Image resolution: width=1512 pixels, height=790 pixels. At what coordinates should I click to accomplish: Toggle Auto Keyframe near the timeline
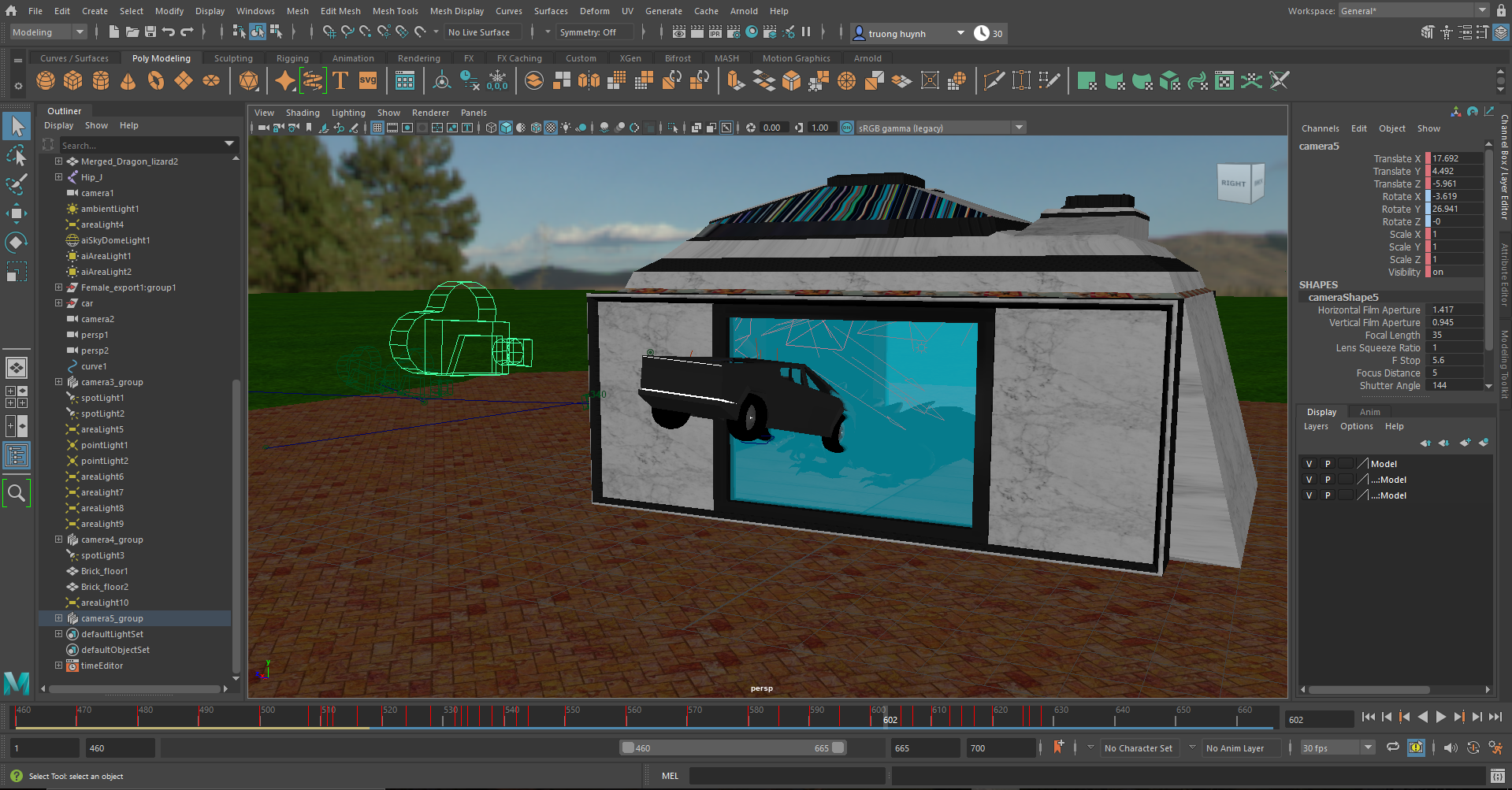coord(1417,747)
